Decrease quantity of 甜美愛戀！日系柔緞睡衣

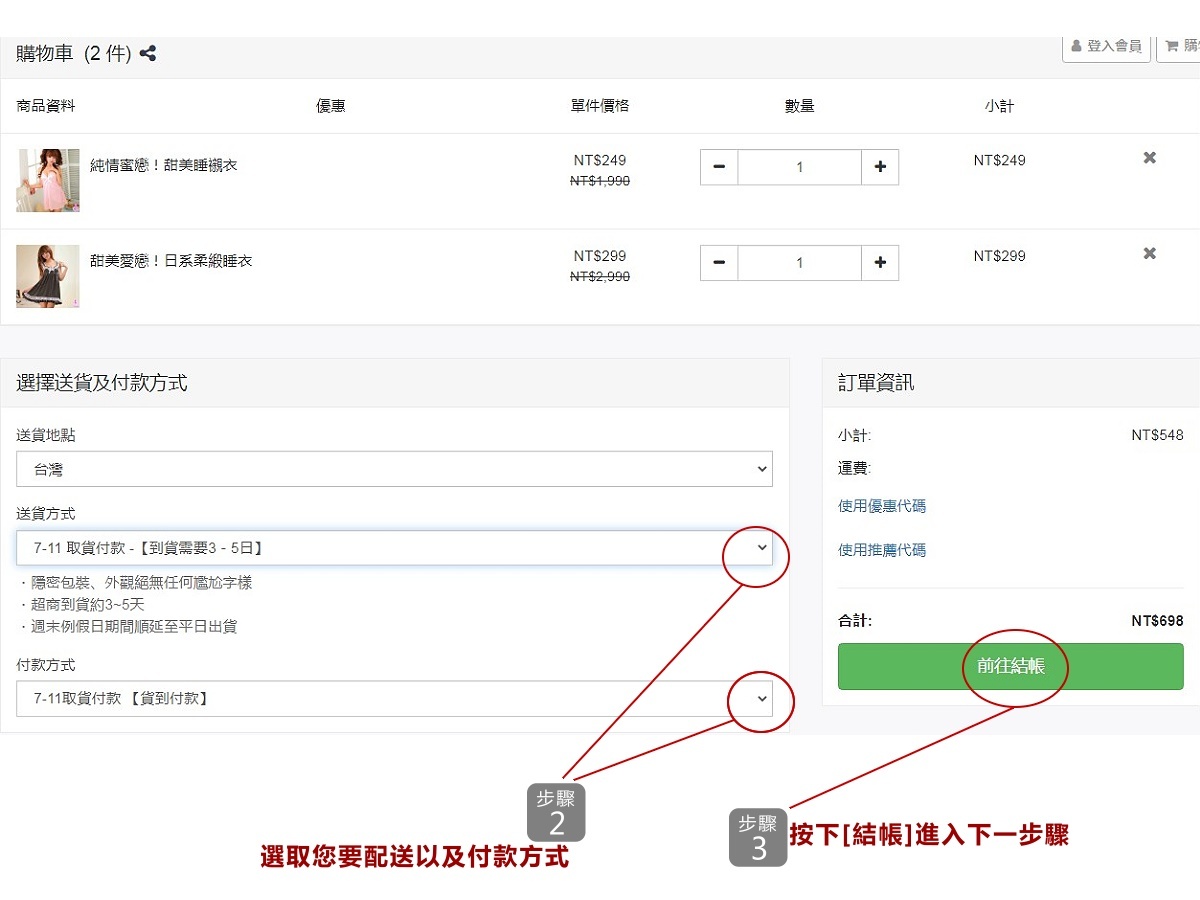coord(719,263)
